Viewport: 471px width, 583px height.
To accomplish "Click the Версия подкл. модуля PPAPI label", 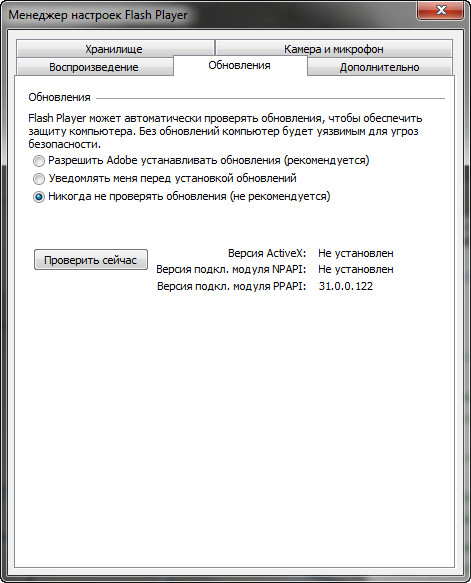I will point(231,286).
